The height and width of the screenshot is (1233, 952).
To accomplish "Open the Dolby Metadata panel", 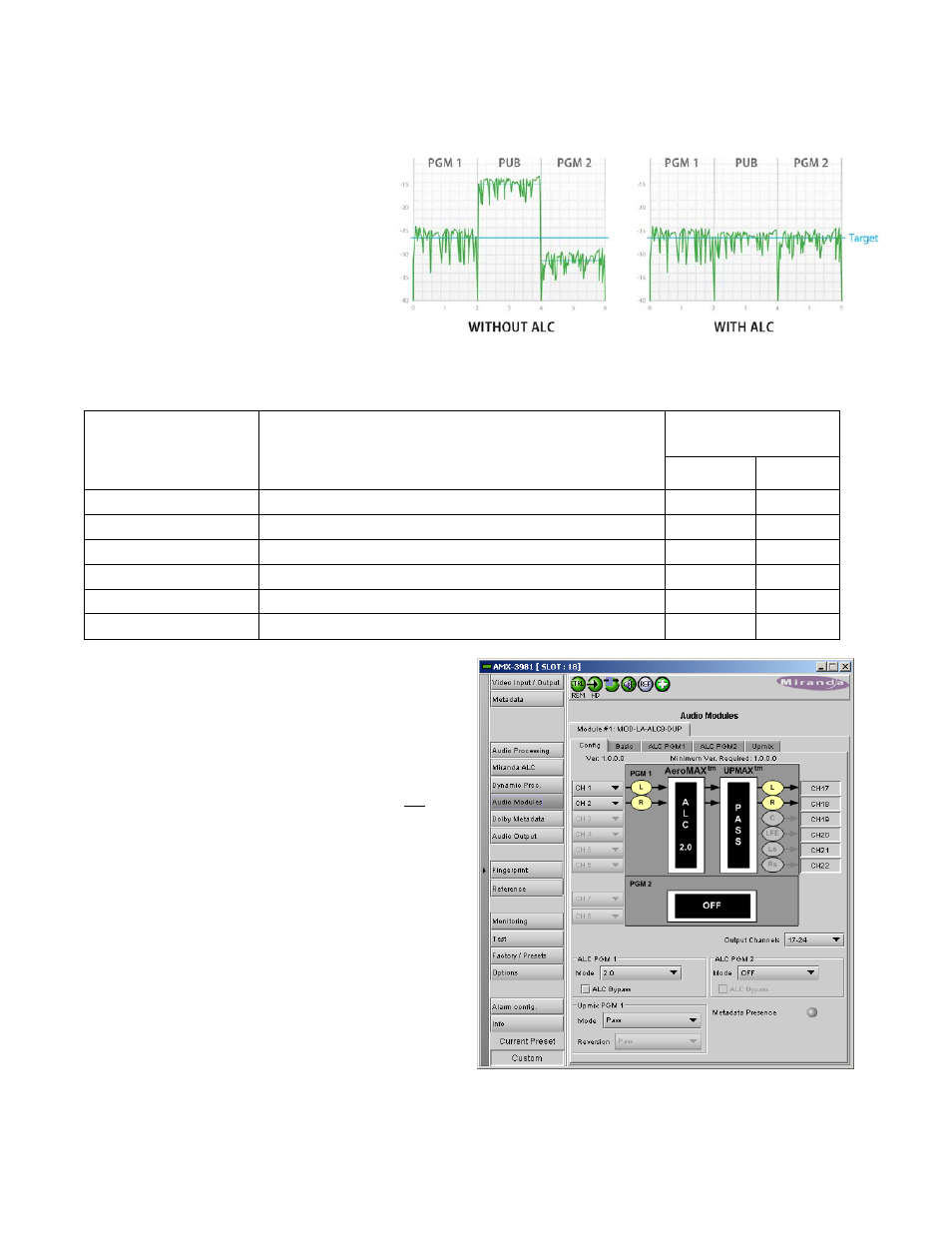I will [x=527, y=820].
